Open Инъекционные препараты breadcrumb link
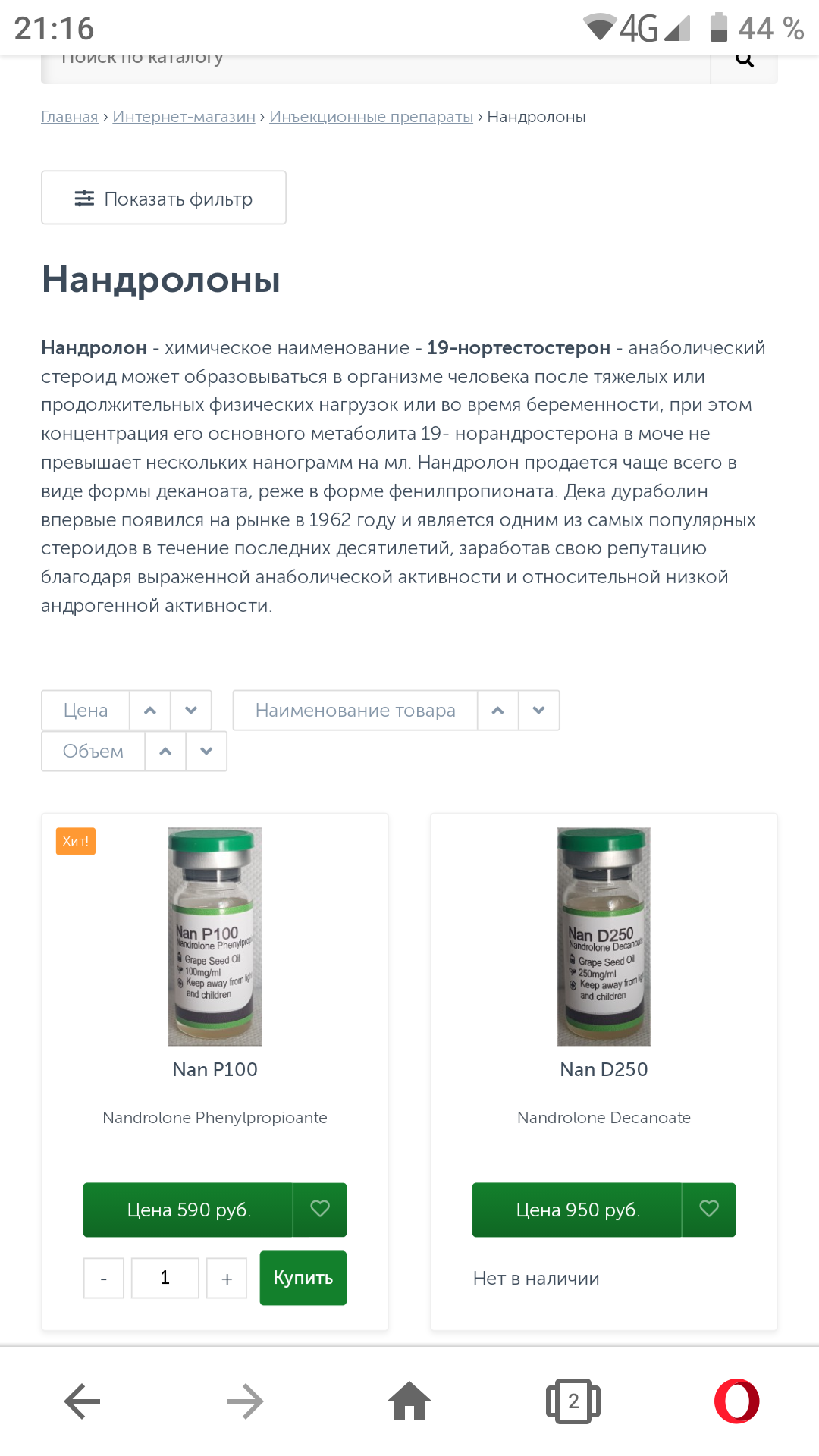Screen dimensions: 819x1456 pos(372,117)
